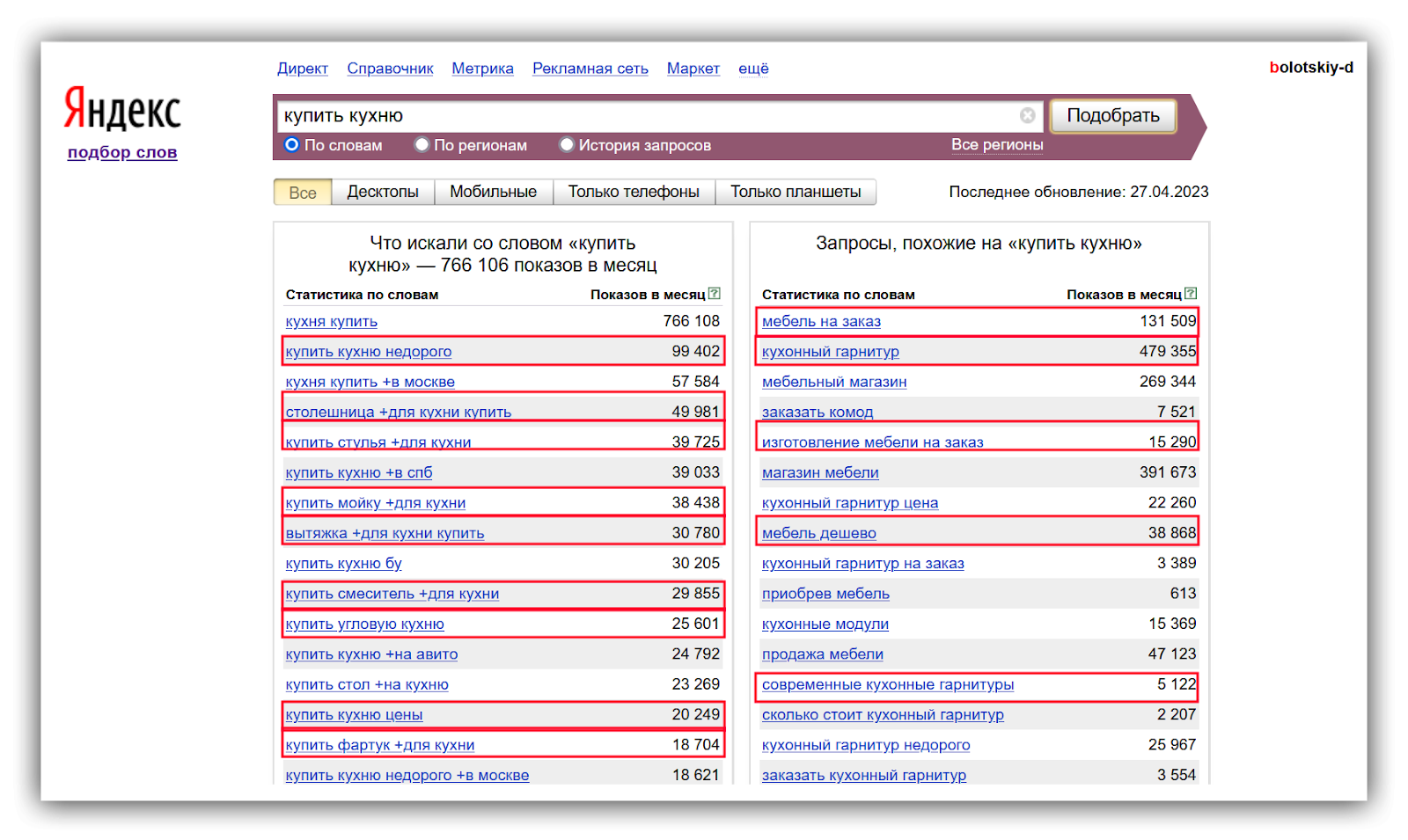
Task: Open query 'купить угловую кухню'
Action: pos(365,625)
